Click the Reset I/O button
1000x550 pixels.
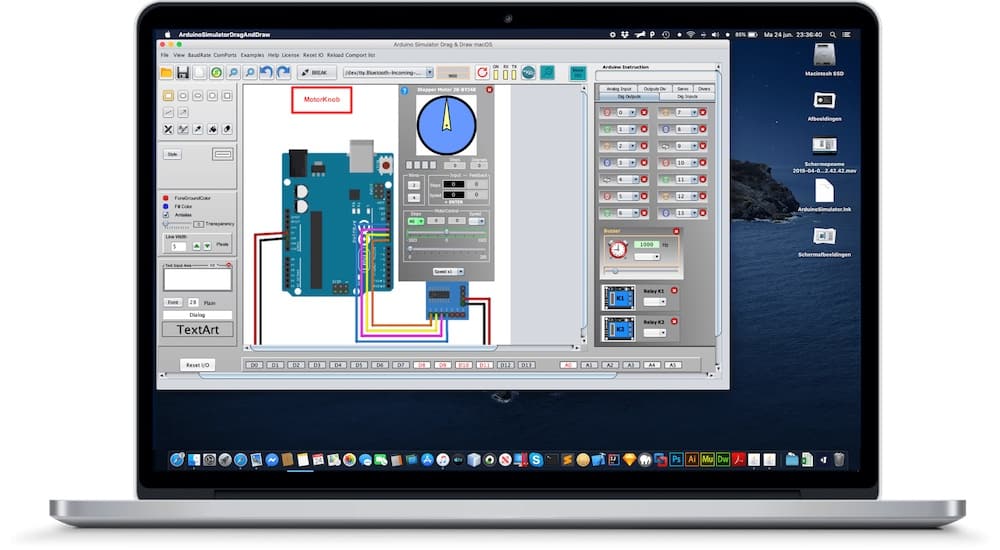(198, 365)
